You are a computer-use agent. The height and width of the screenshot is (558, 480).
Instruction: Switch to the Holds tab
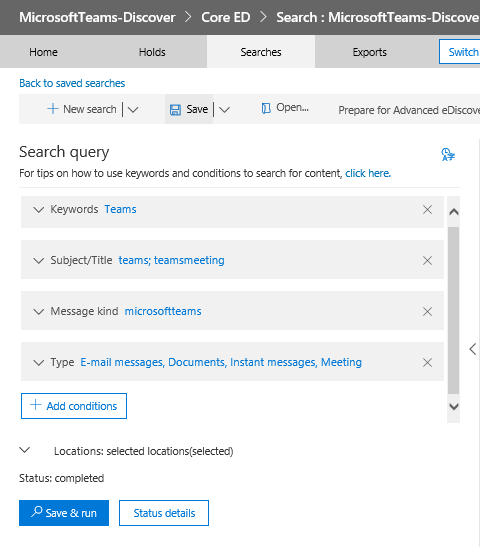click(152, 52)
